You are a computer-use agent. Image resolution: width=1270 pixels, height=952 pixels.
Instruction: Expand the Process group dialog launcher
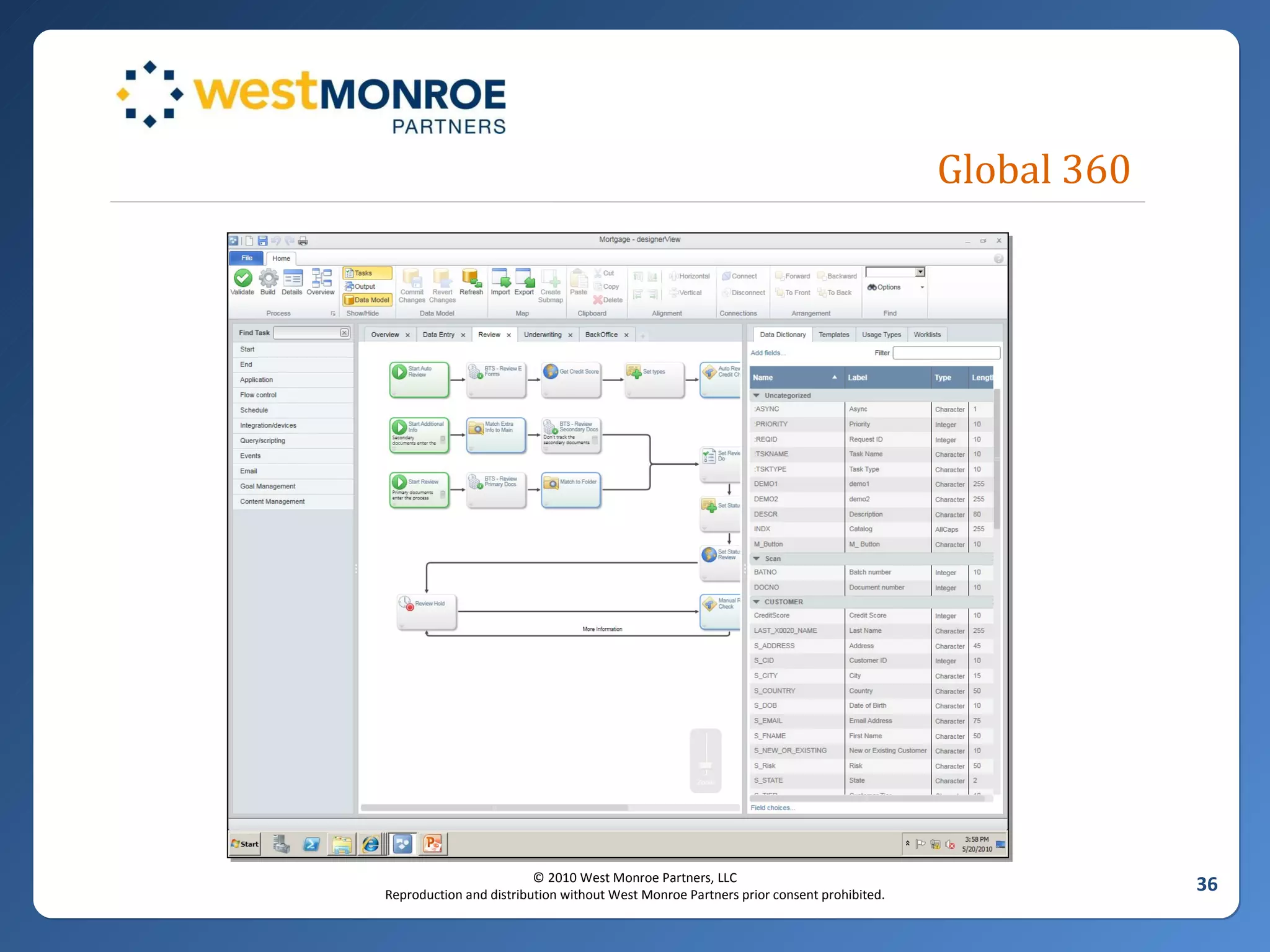(x=333, y=314)
